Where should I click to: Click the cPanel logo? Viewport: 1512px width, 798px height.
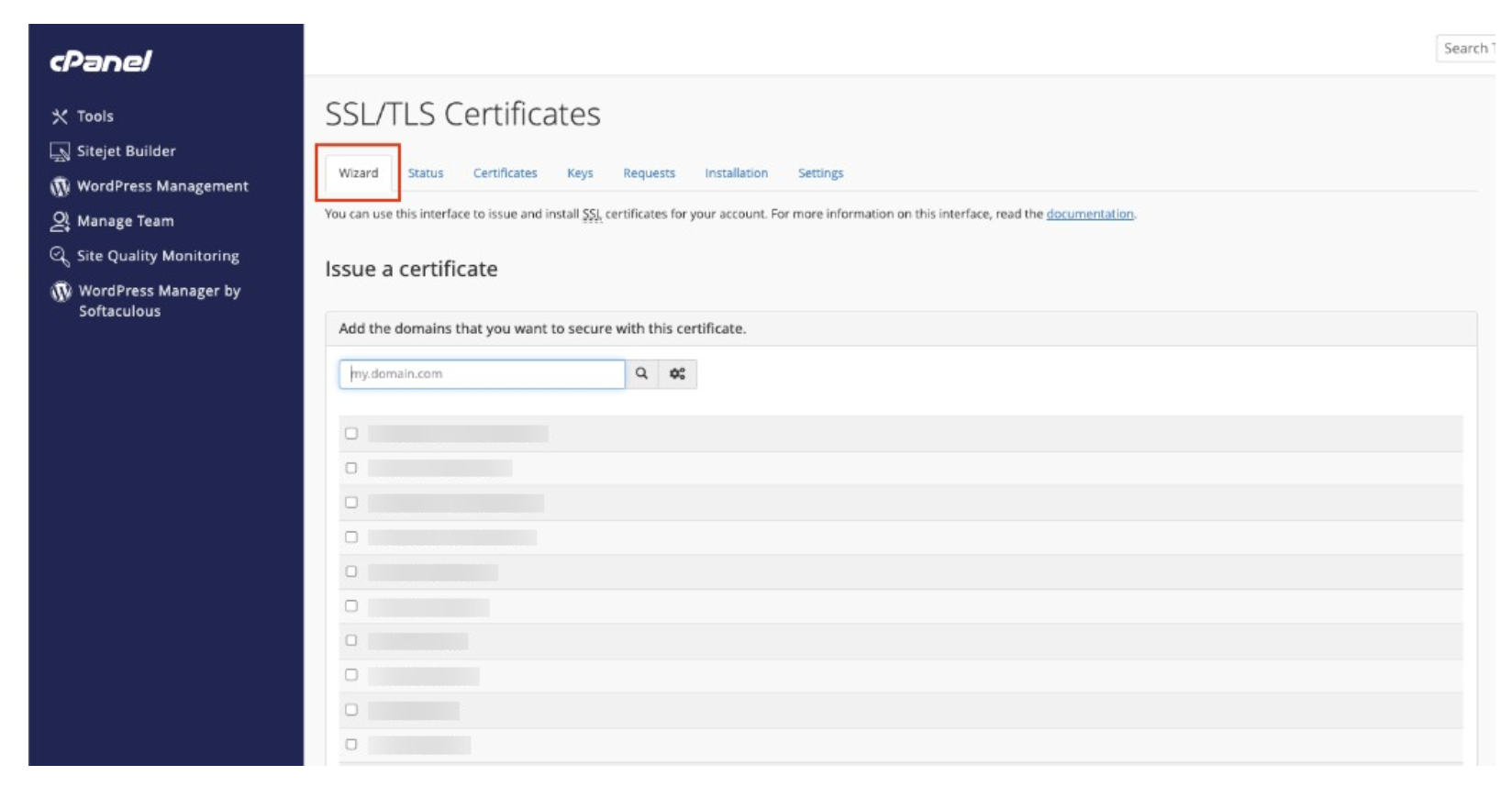pos(100,61)
